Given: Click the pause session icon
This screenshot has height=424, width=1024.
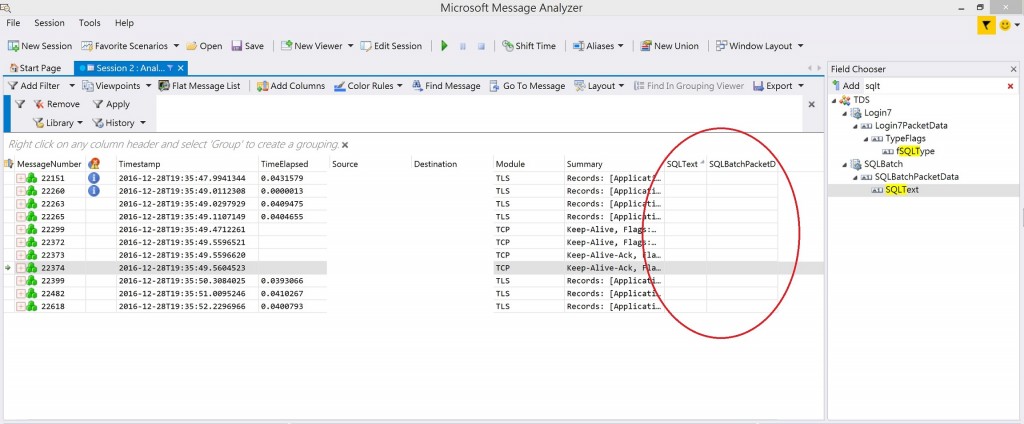Looking at the screenshot, I should (x=463, y=46).
